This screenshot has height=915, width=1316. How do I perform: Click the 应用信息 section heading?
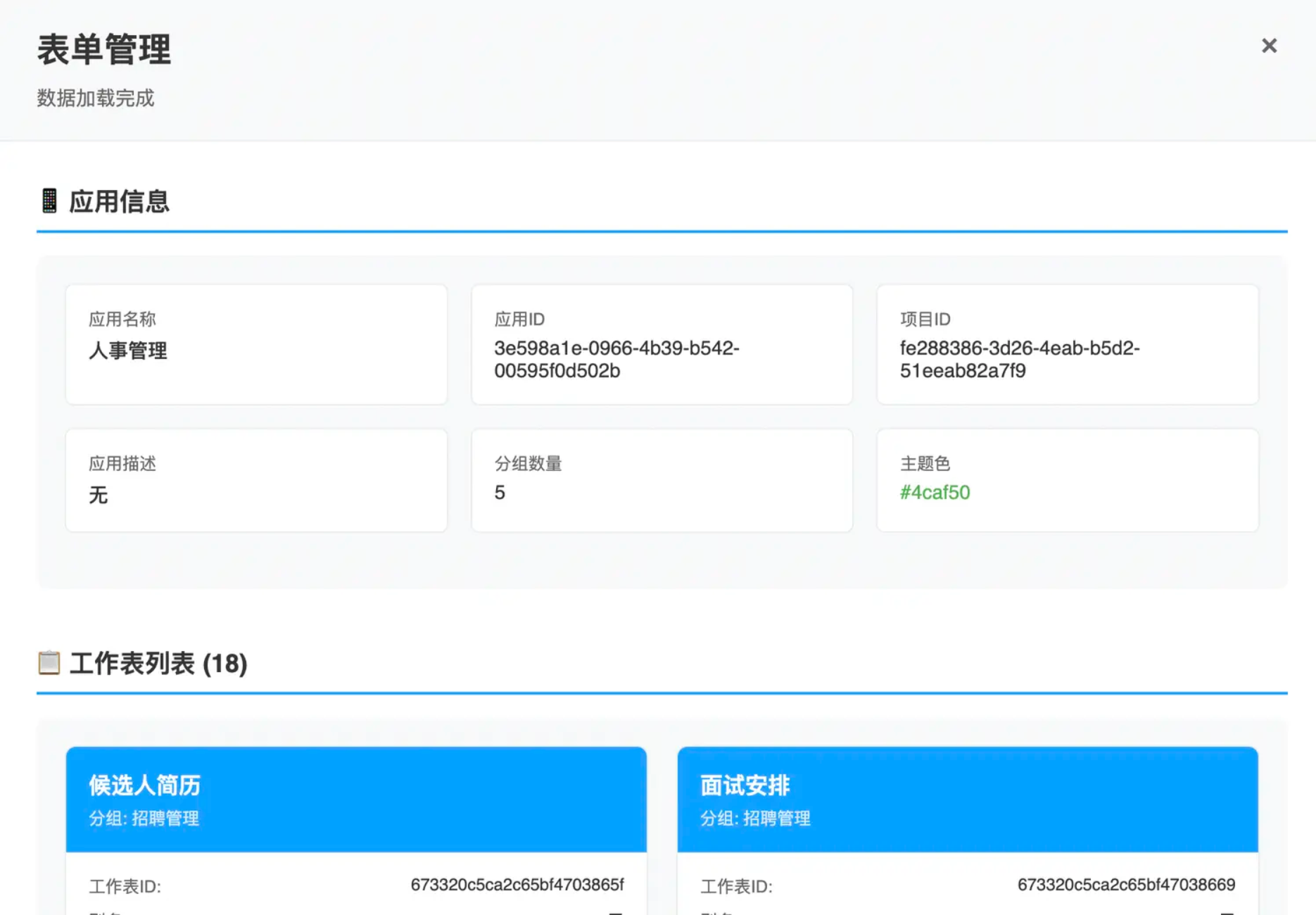(x=119, y=201)
